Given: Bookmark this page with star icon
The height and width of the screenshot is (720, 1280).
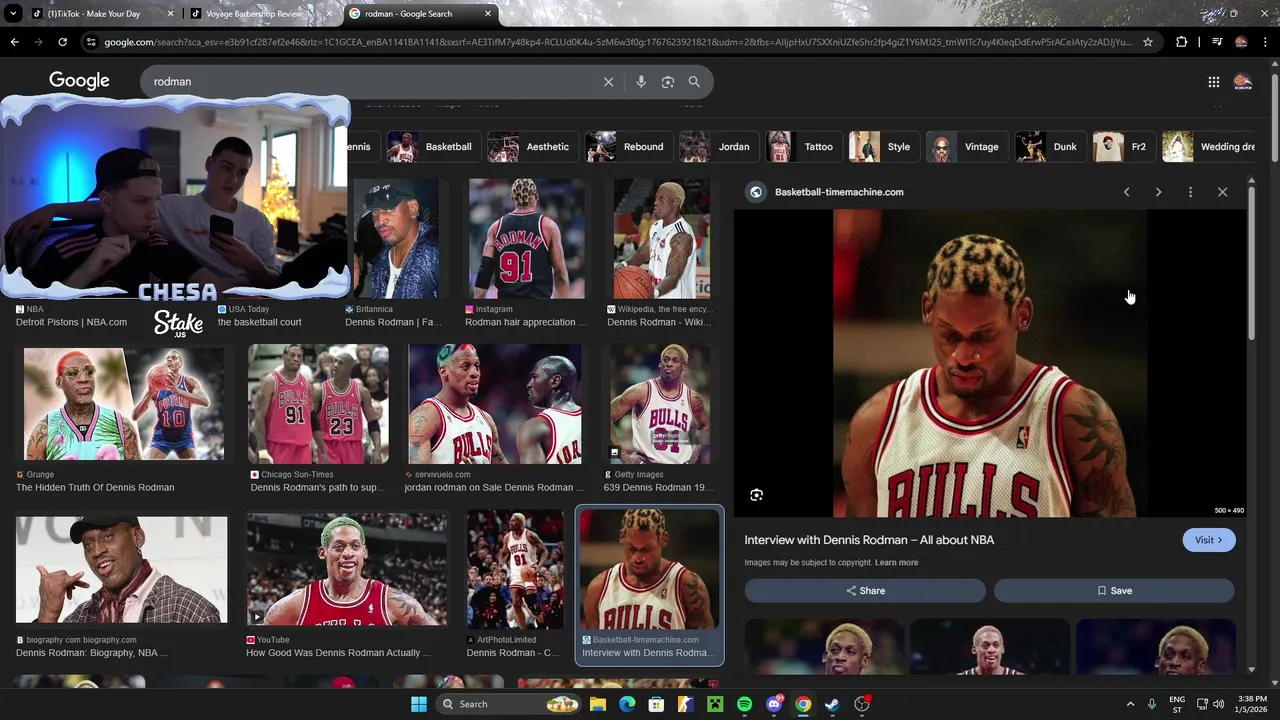Looking at the screenshot, I should pyautogui.click(x=1148, y=42).
